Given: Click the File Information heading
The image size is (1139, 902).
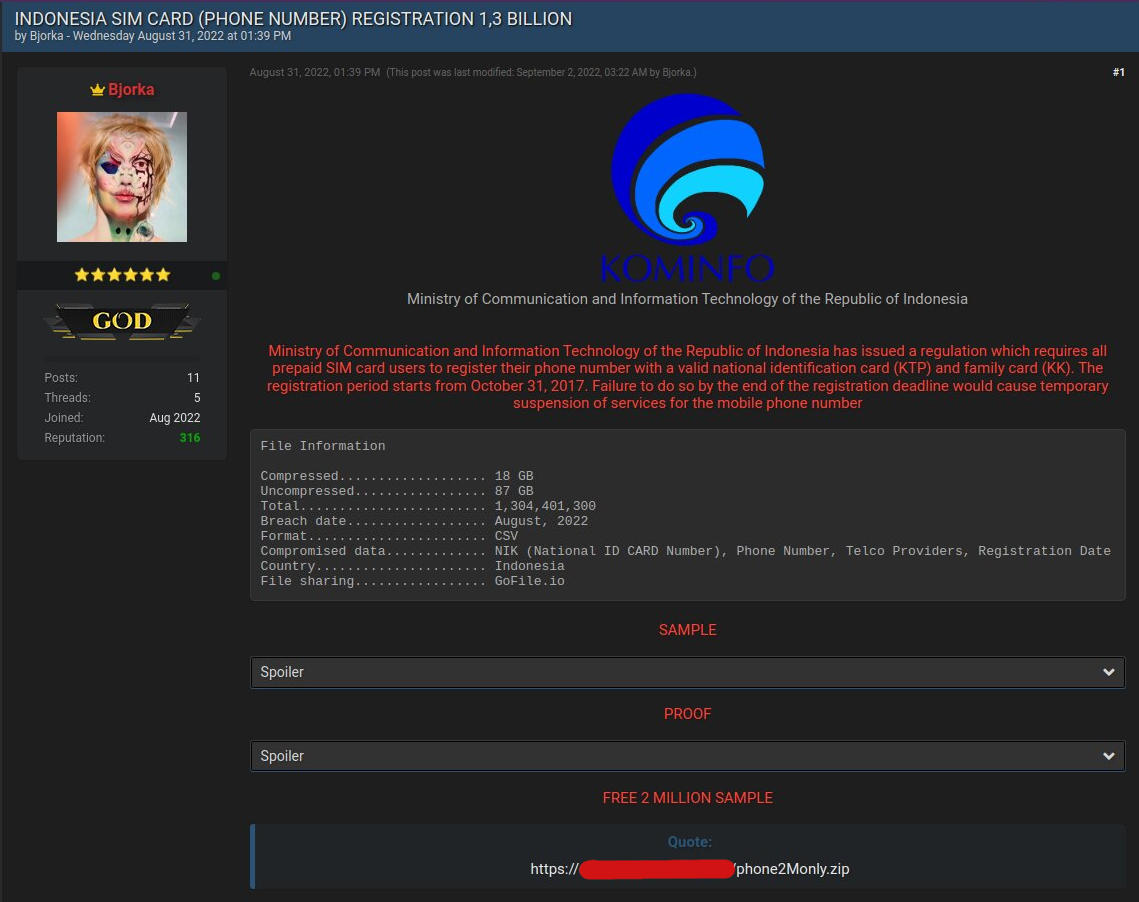Looking at the screenshot, I should 323,446.
